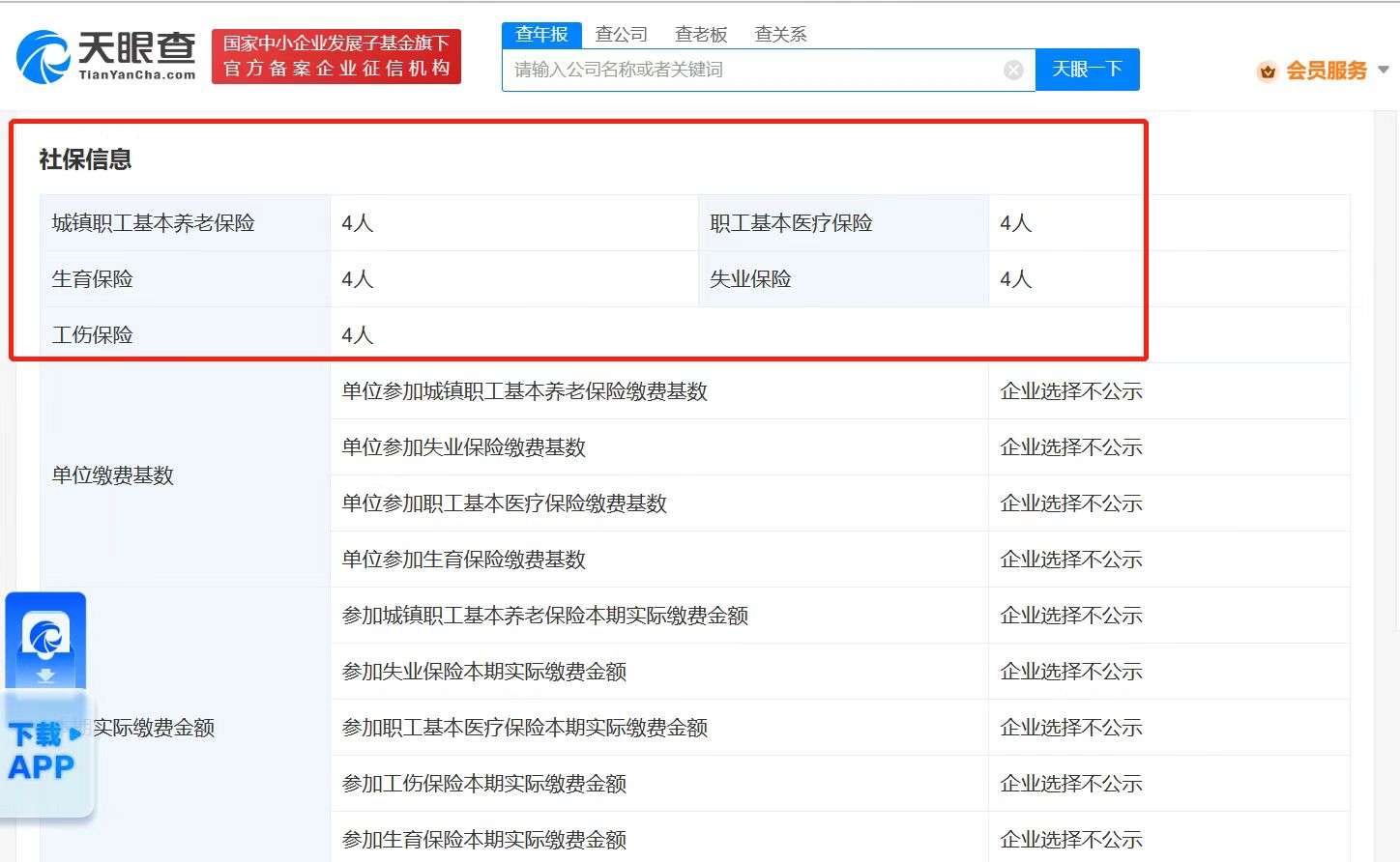Click the crown icon beside 会员服务
The width and height of the screenshot is (1400, 862).
(1268, 71)
